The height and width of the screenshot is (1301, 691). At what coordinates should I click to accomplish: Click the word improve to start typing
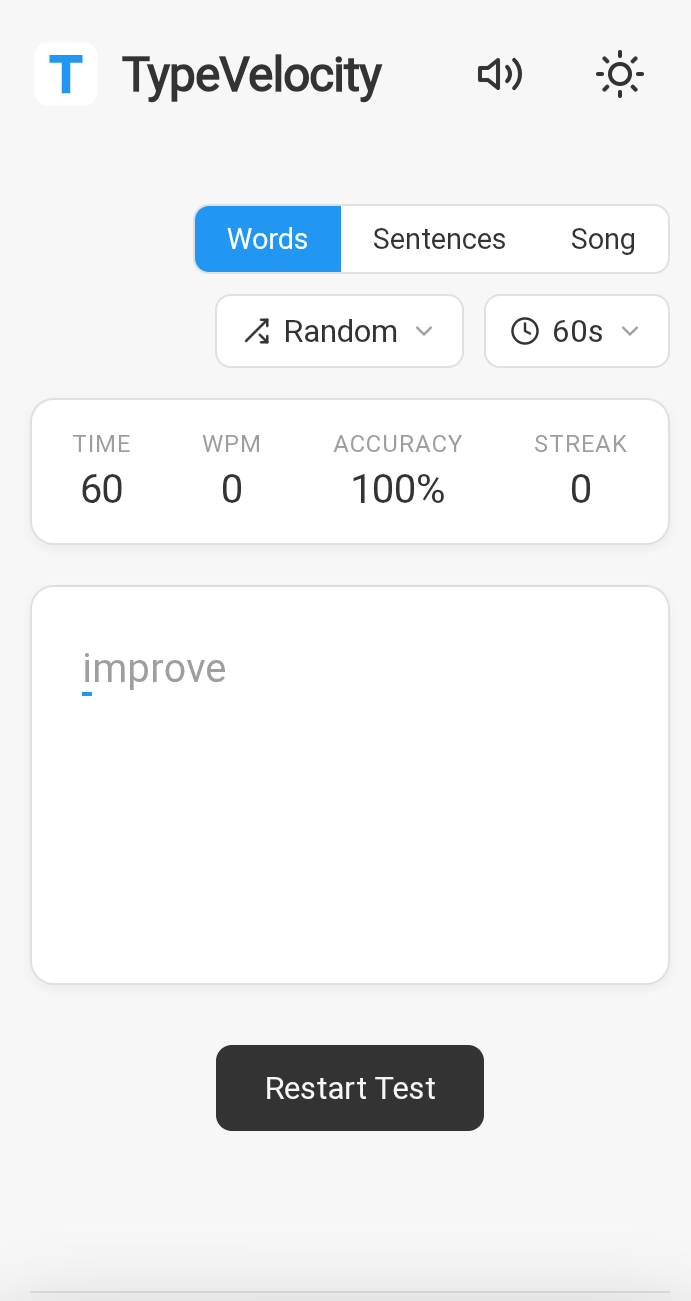pyautogui.click(x=155, y=668)
